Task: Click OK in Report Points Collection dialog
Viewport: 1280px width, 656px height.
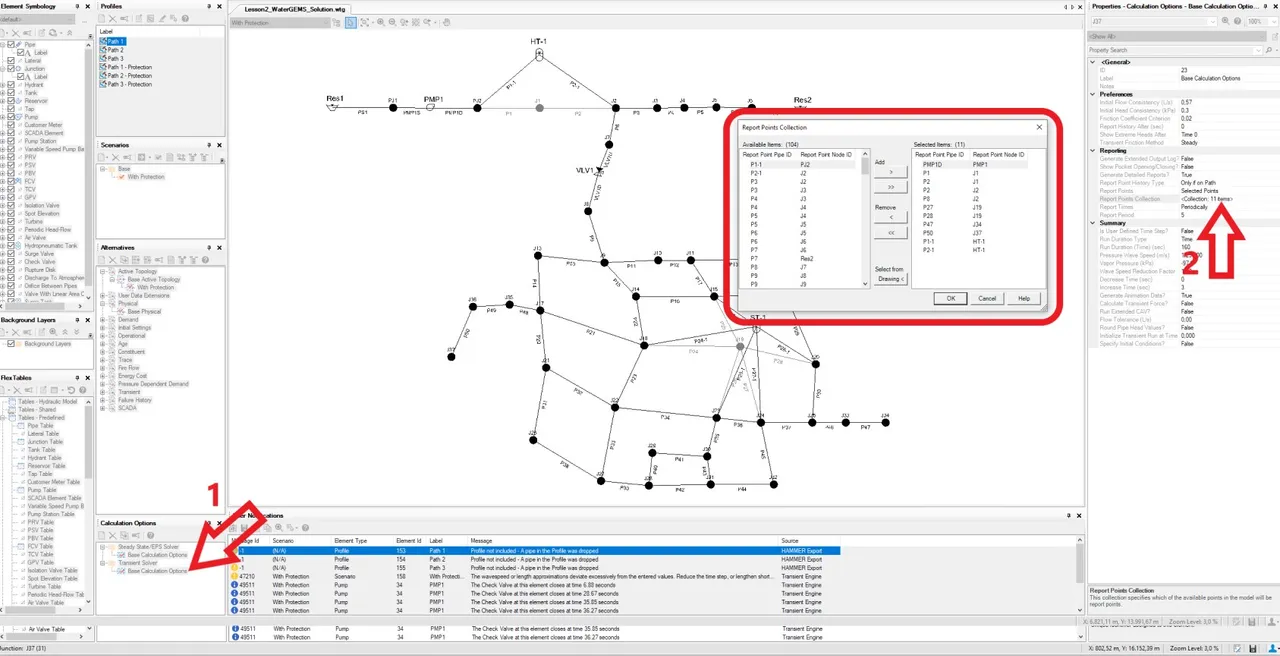Action: [951, 298]
